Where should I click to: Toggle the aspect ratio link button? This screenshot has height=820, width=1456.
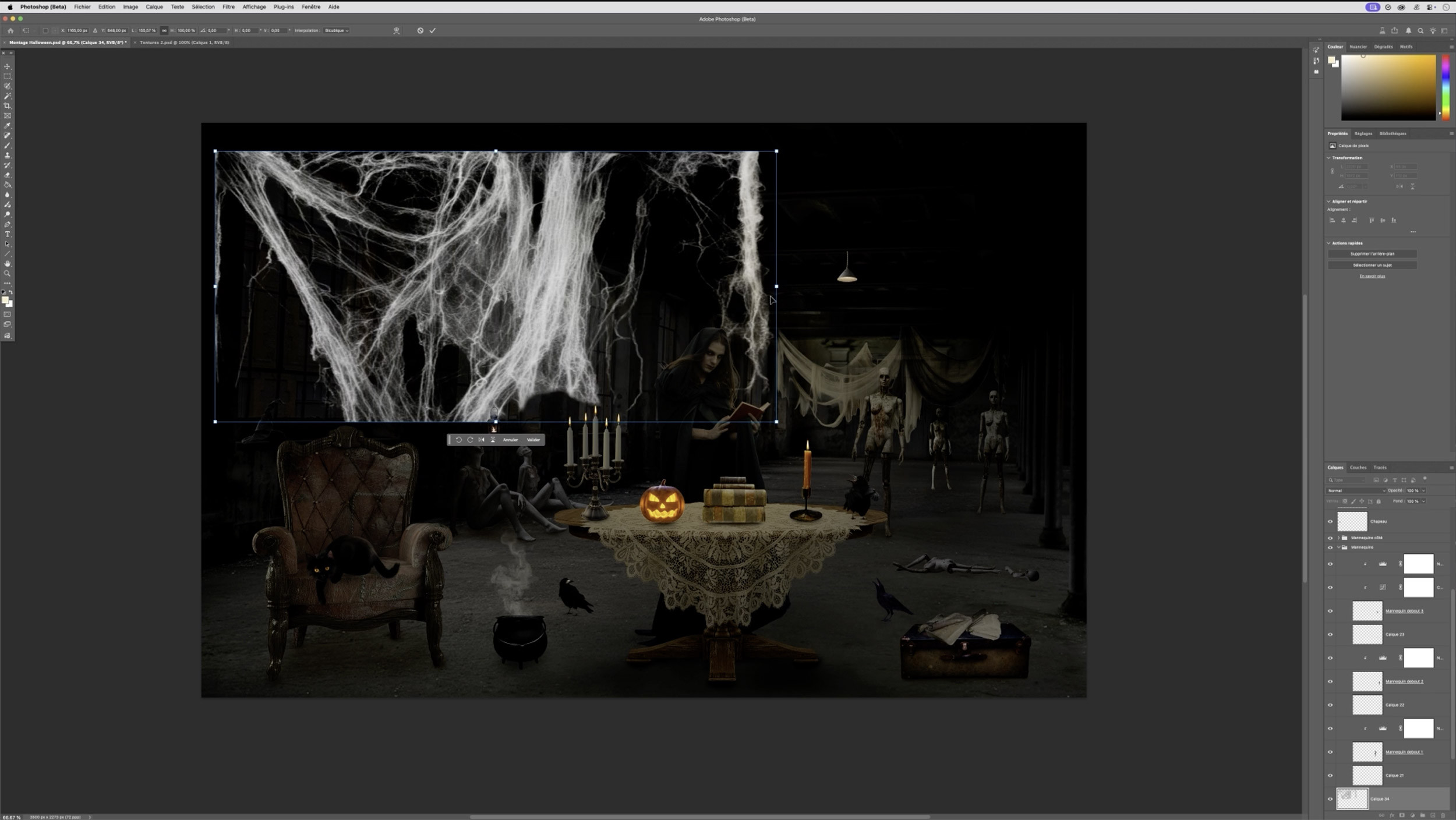(x=164, y=30)
